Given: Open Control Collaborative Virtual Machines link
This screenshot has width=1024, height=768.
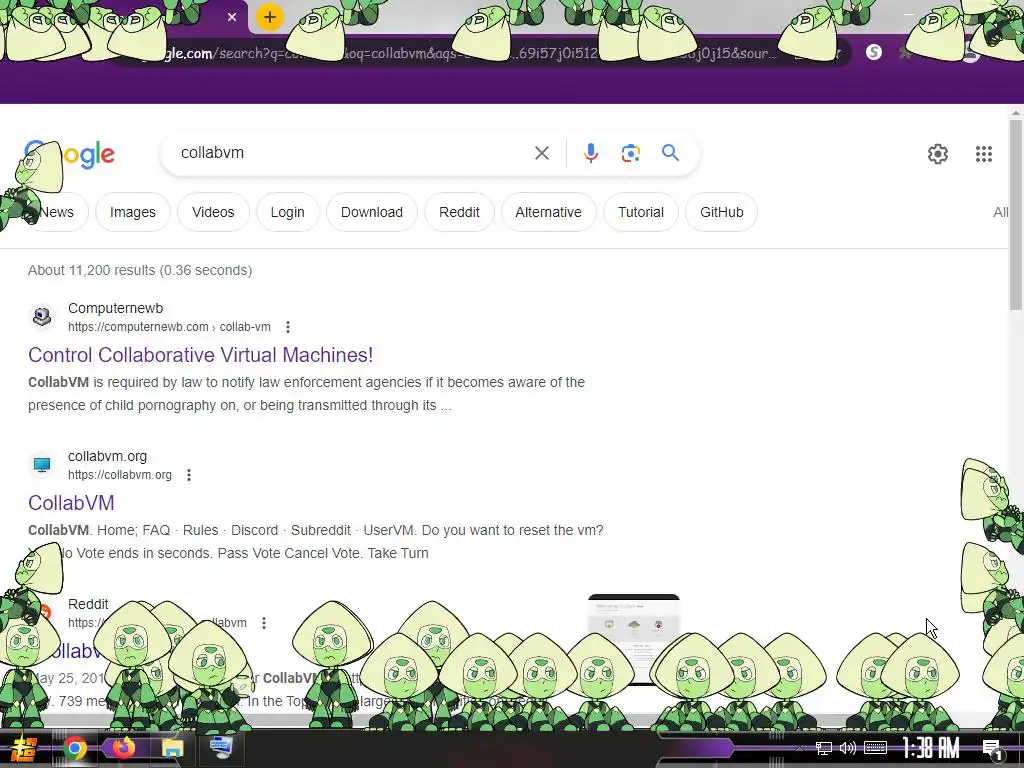Looking at the screenshot, I should tap(200, 355).
